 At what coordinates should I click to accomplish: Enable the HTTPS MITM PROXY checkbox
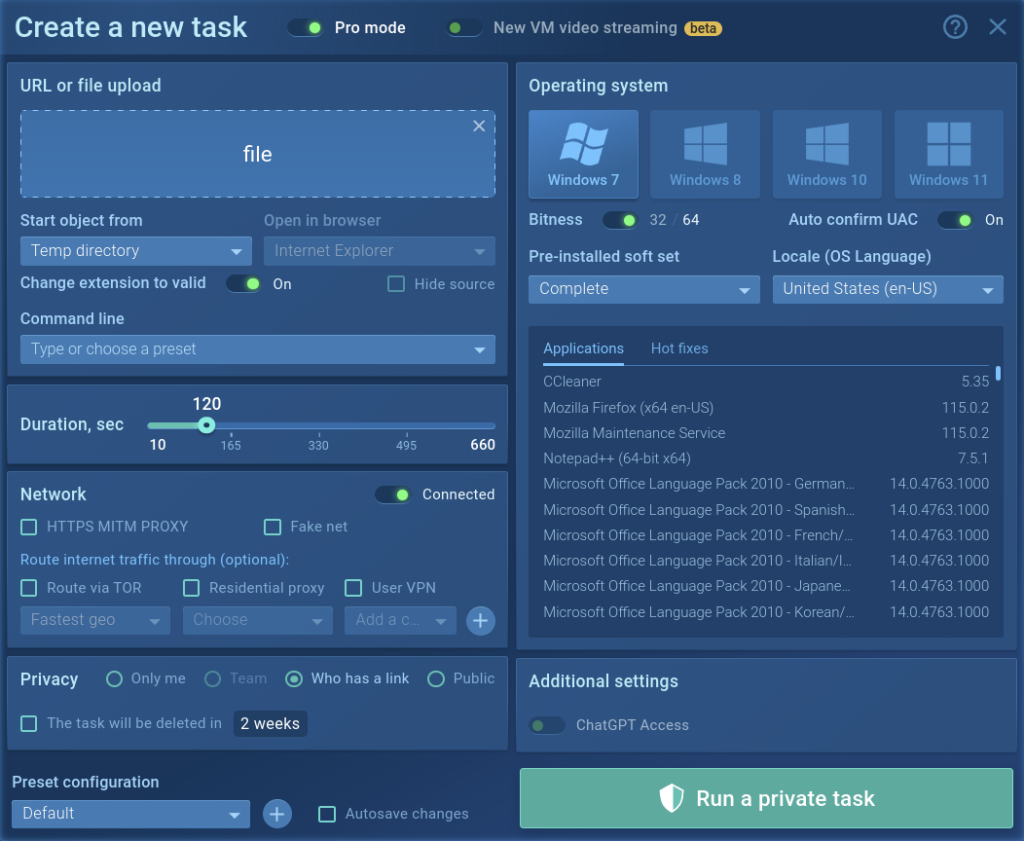(x=29, y=526)
